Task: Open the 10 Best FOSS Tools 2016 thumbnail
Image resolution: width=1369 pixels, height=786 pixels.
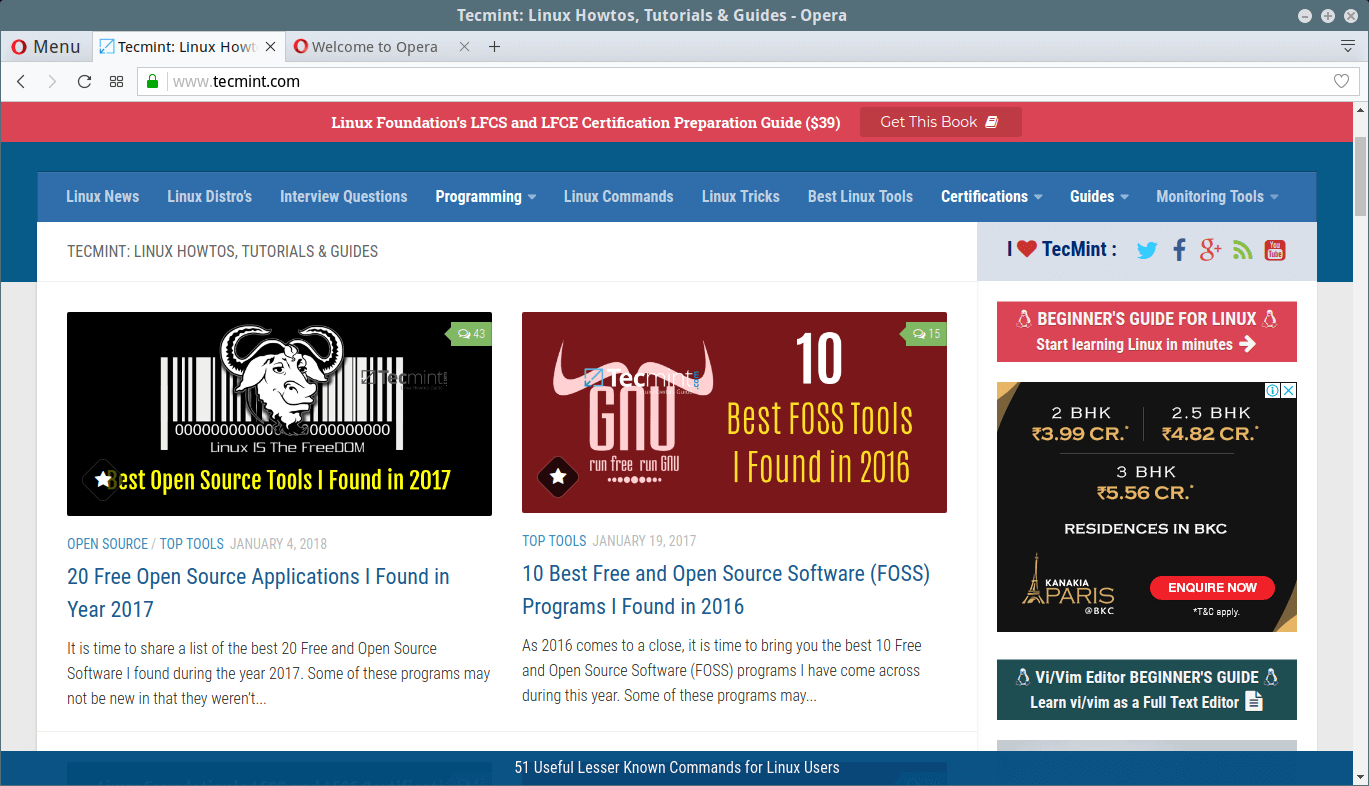Action: [x=734, y=412]
